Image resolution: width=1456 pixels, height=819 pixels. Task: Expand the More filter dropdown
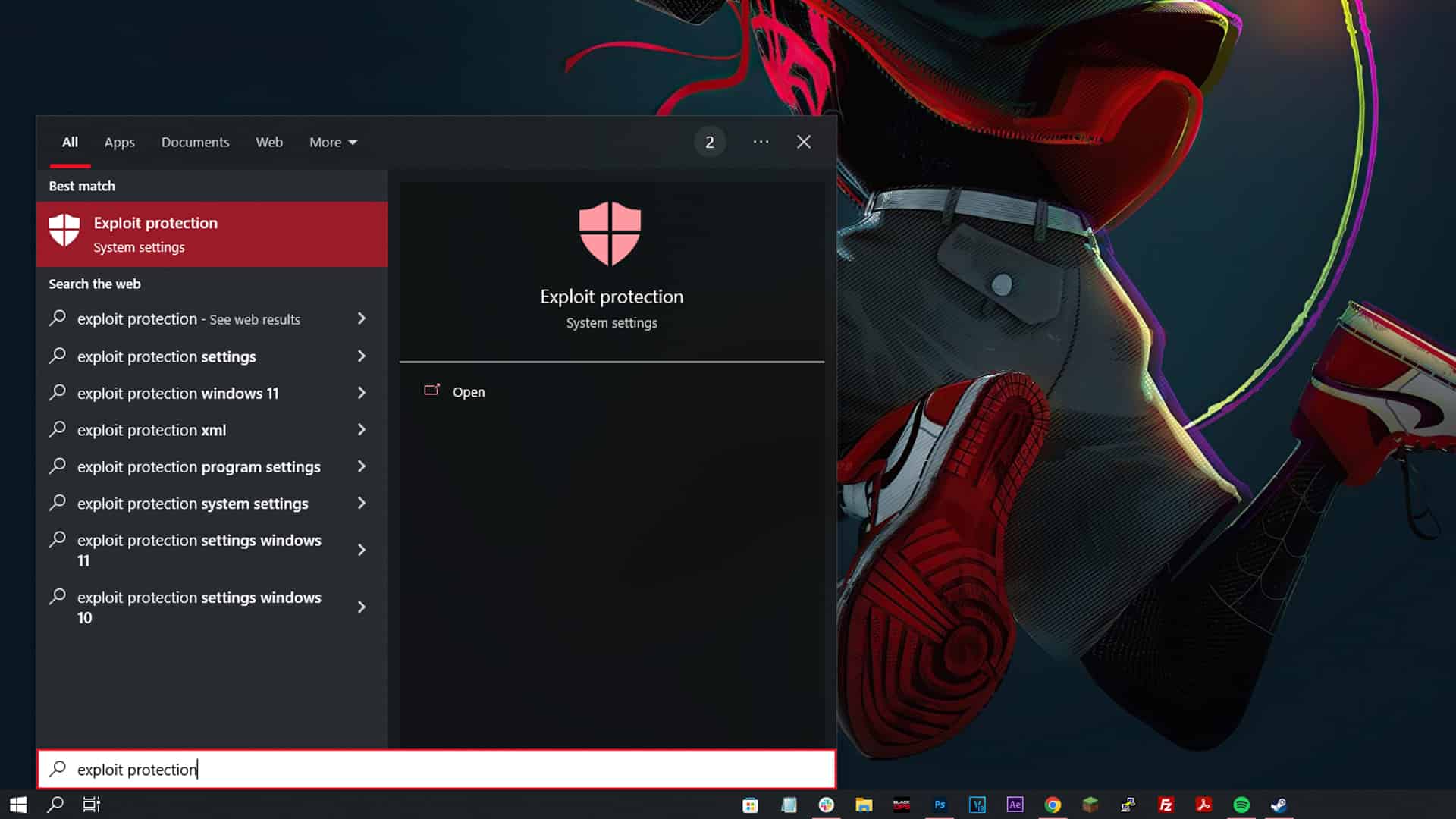click(331, 142)
